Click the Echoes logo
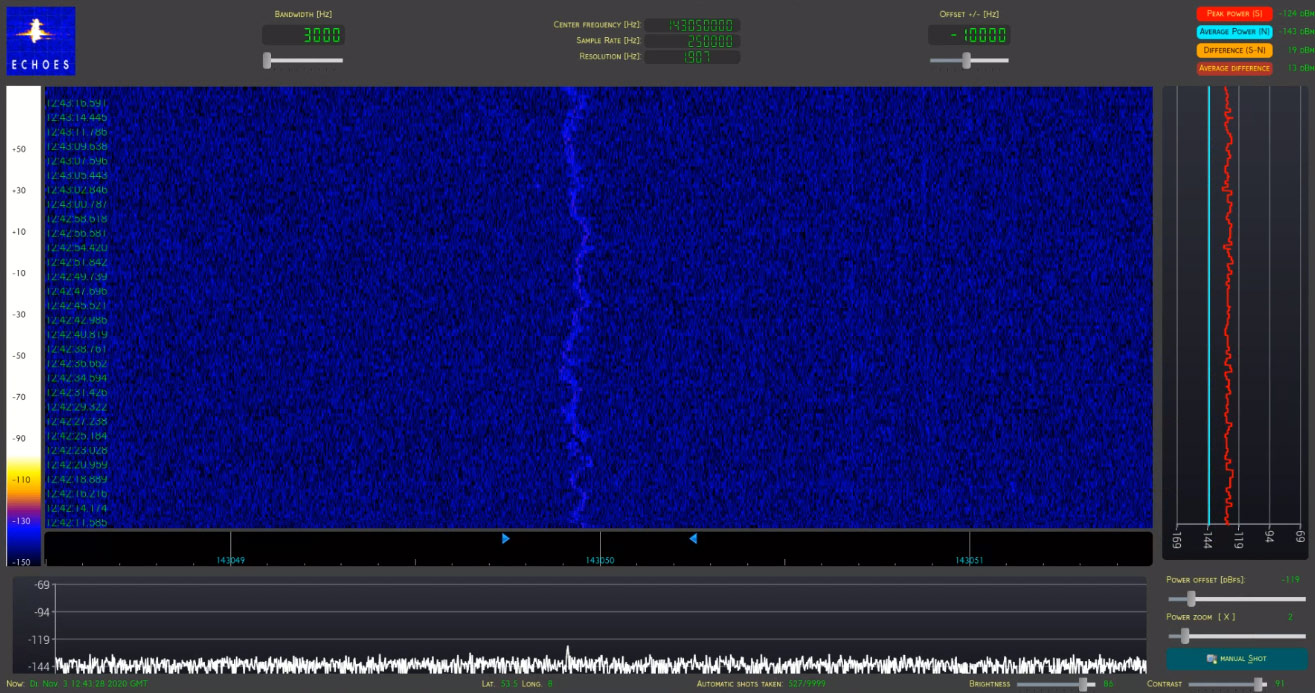 point(41,41)
